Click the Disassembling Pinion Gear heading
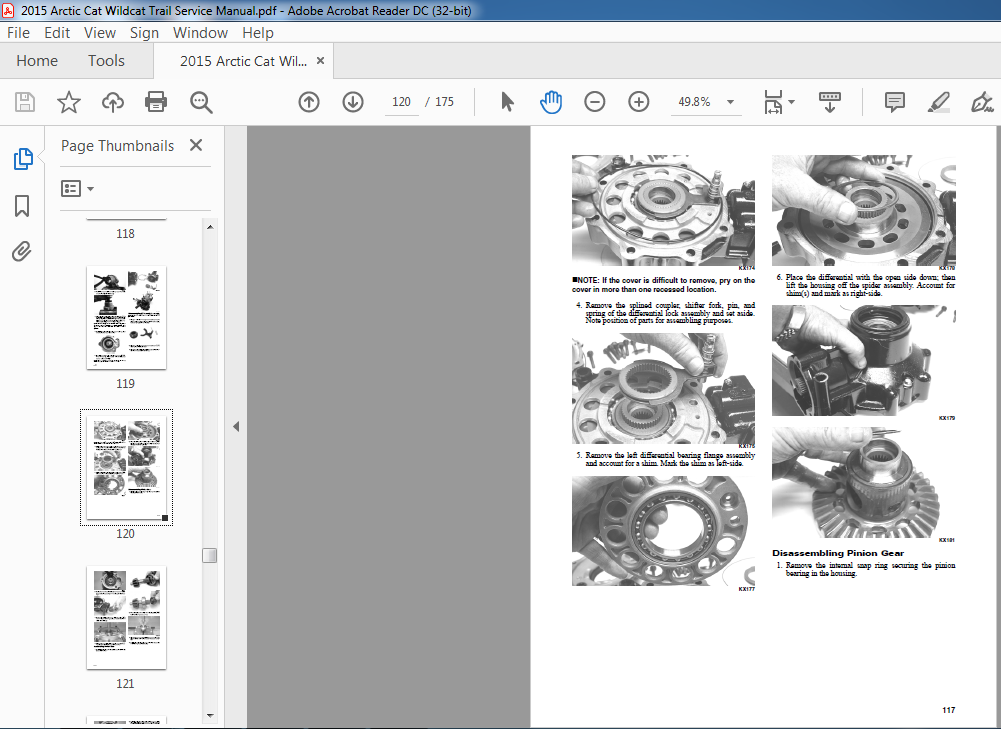 point(838,553)
